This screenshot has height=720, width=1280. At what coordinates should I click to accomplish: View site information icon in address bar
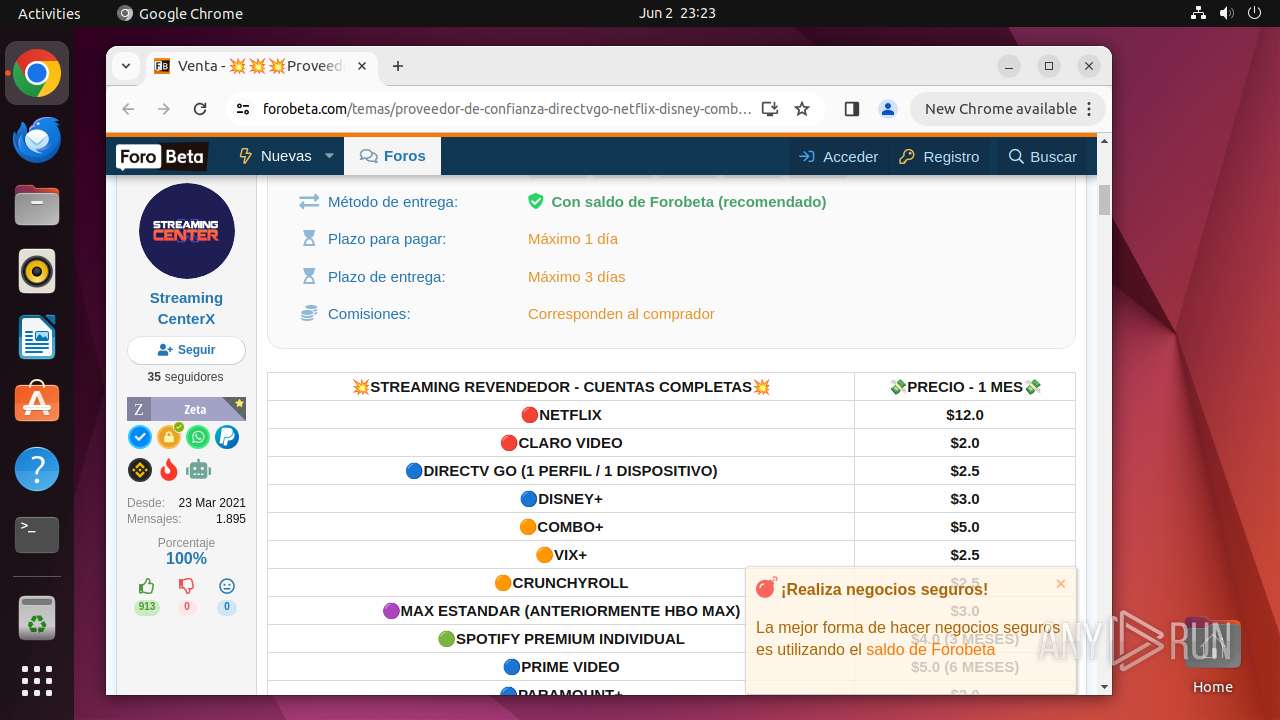pos(243,109)
